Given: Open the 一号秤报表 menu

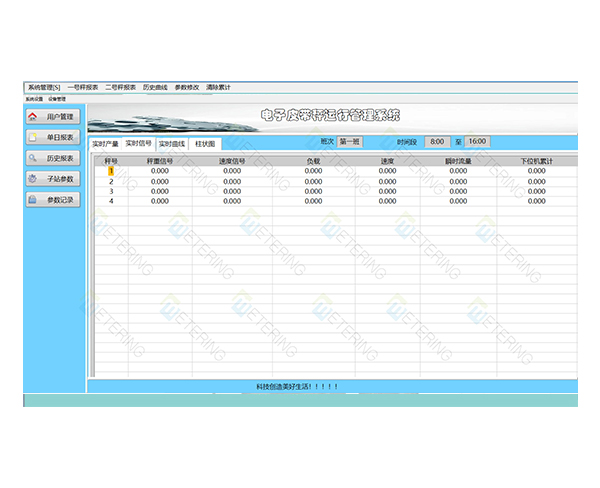Looking at the screenshot, I should [x=83, y=87].
